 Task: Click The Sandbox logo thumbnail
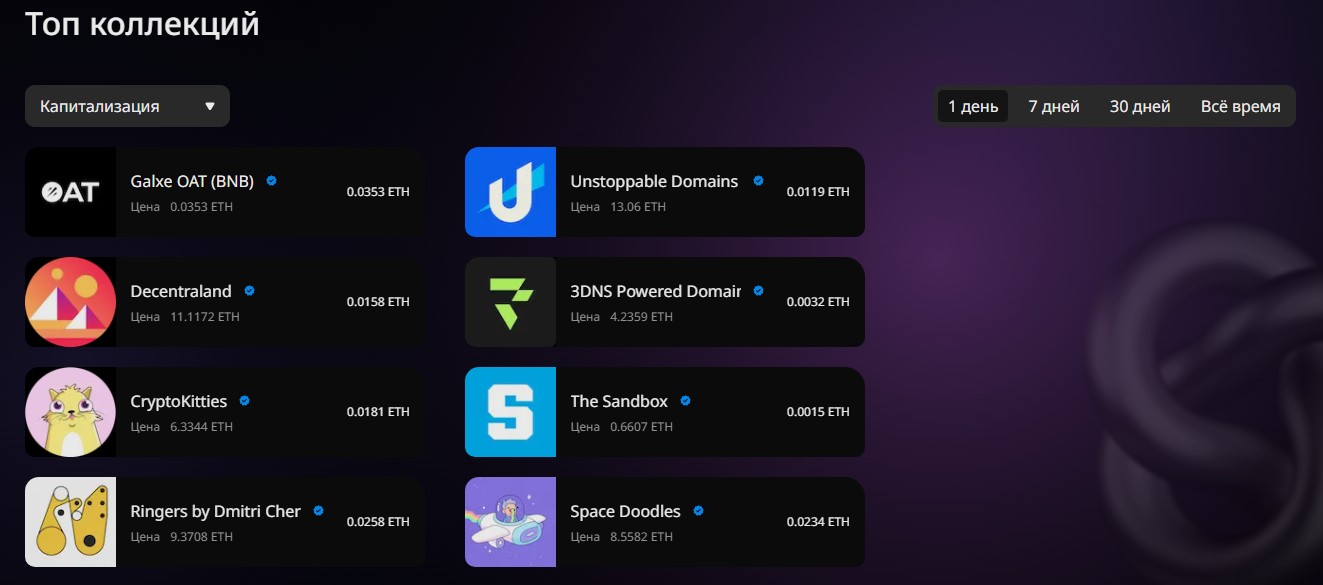[510, 412]
